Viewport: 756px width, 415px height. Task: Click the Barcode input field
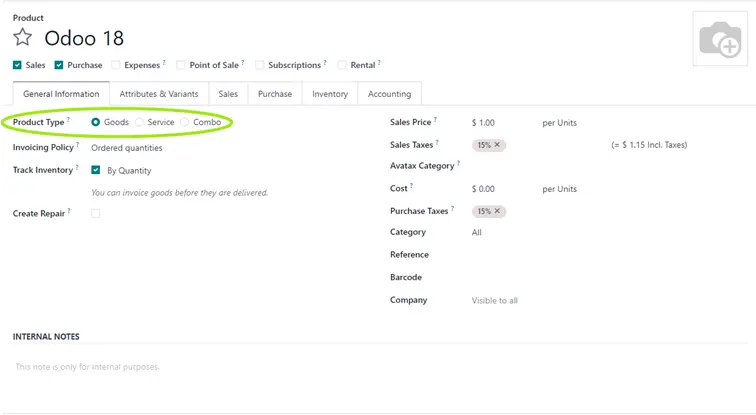click(x=608, y=277)
